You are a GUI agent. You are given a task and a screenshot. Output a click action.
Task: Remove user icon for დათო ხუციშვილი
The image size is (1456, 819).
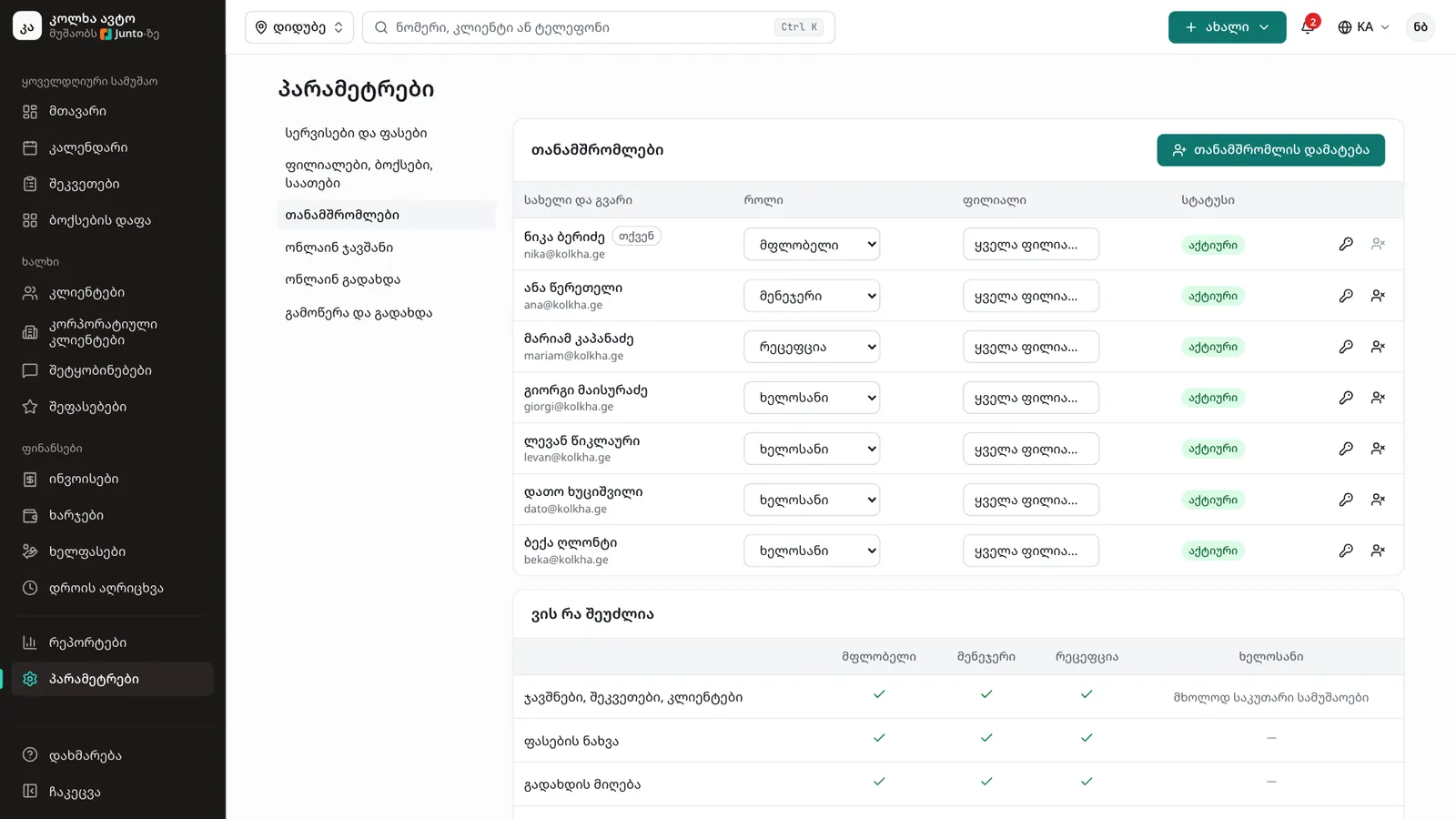1379,500
